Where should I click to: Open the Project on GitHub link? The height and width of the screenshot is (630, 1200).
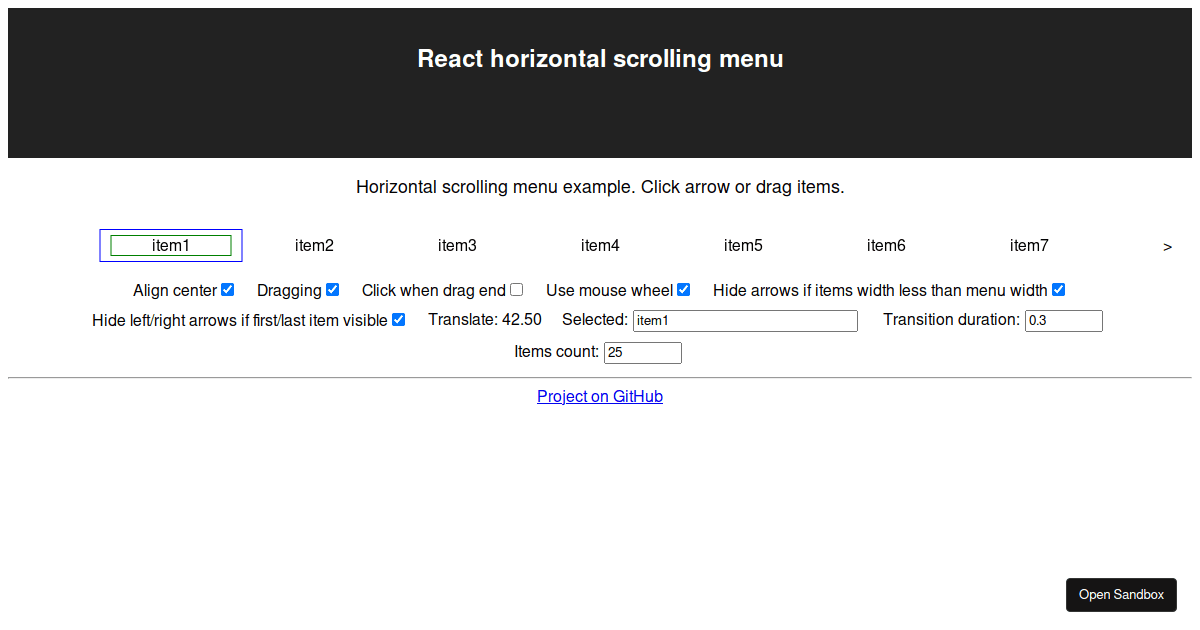coord(600,397)
